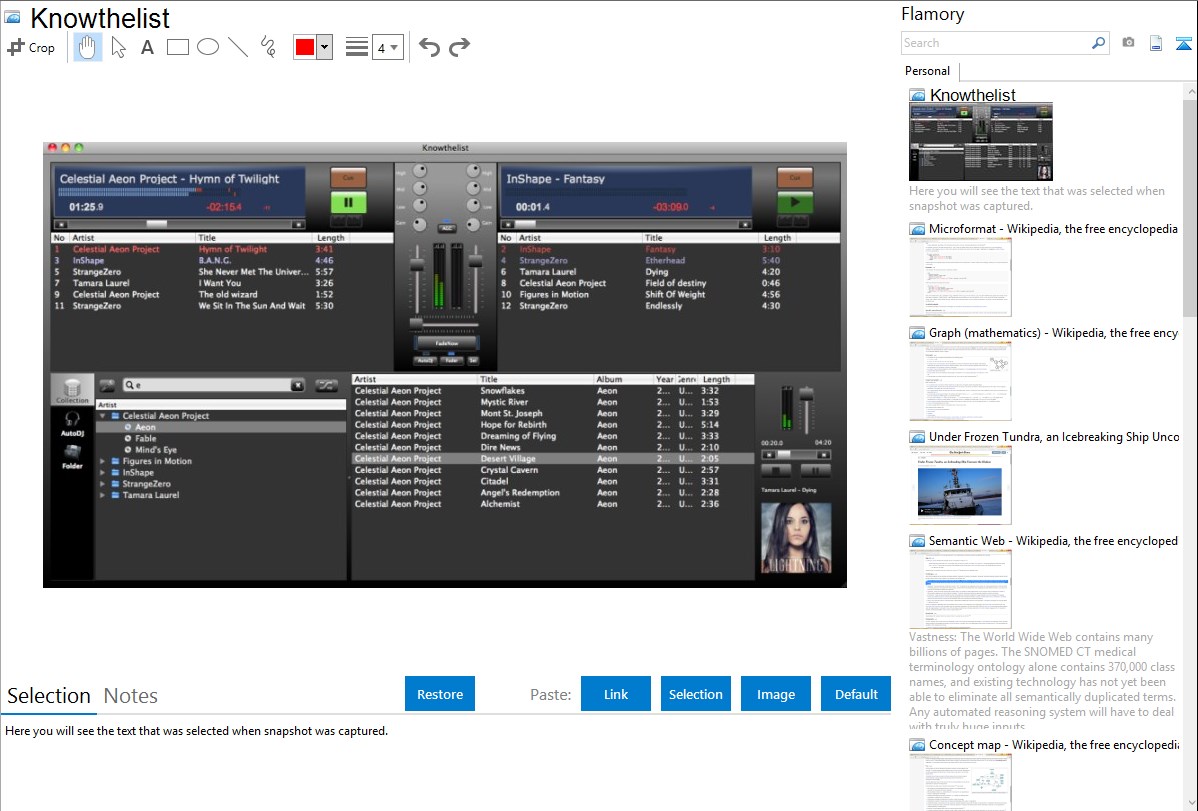Viewport: 1198px width, 811px height.
Task: Select the Collection icon in Knowthelist
Action: pyautogui.click(x=73, y=390)
